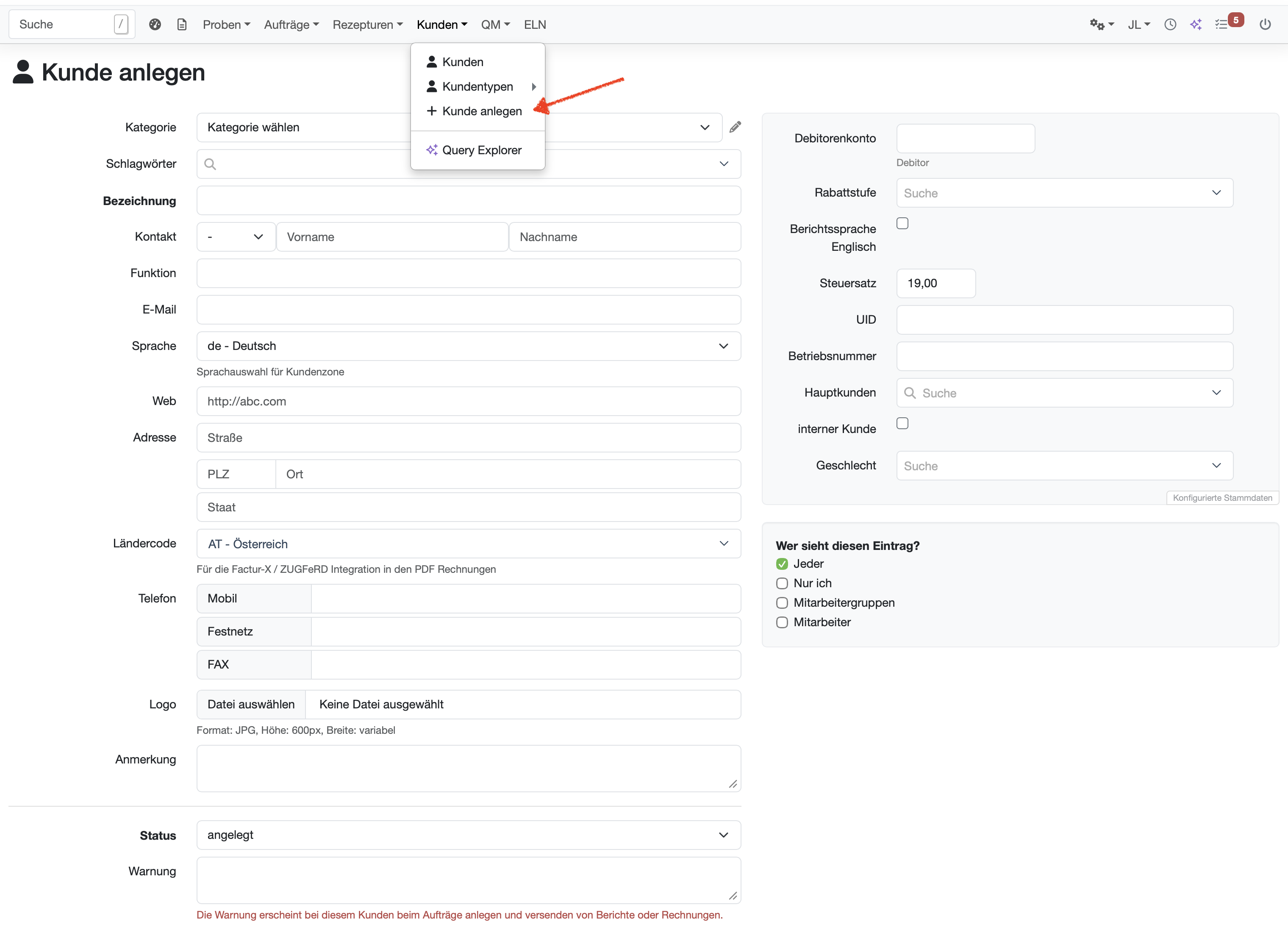The width and height of the screenshot is (1288, 927).
Task: Click the Staat field
Action: (469, 507)
